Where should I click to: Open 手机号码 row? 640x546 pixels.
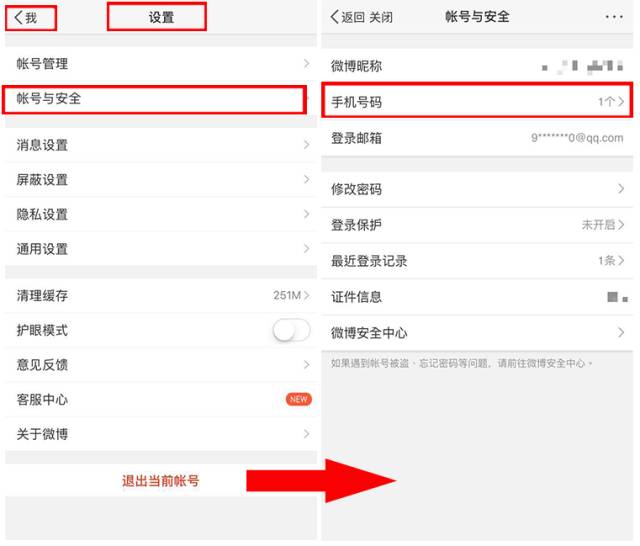(x=477, y=102)
